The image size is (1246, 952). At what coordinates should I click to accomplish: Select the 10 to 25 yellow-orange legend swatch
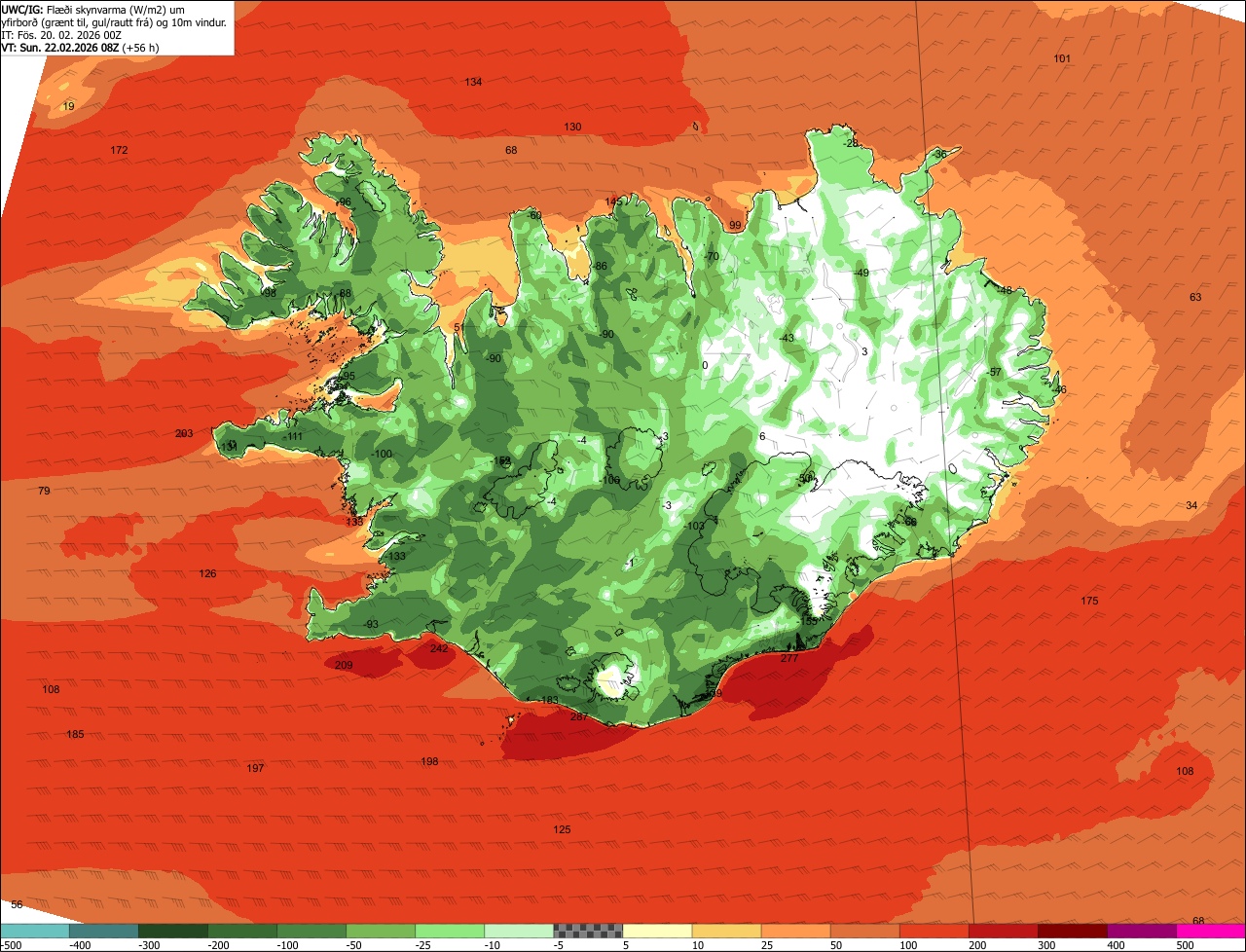click(x=726, y=931)
